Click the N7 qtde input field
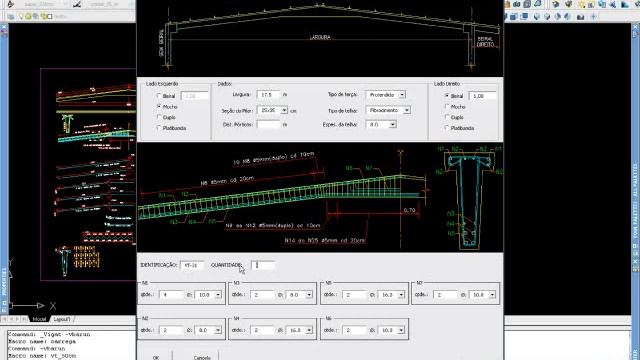The height and width of the screenshot is (360, 640). (x=446, y=294)
